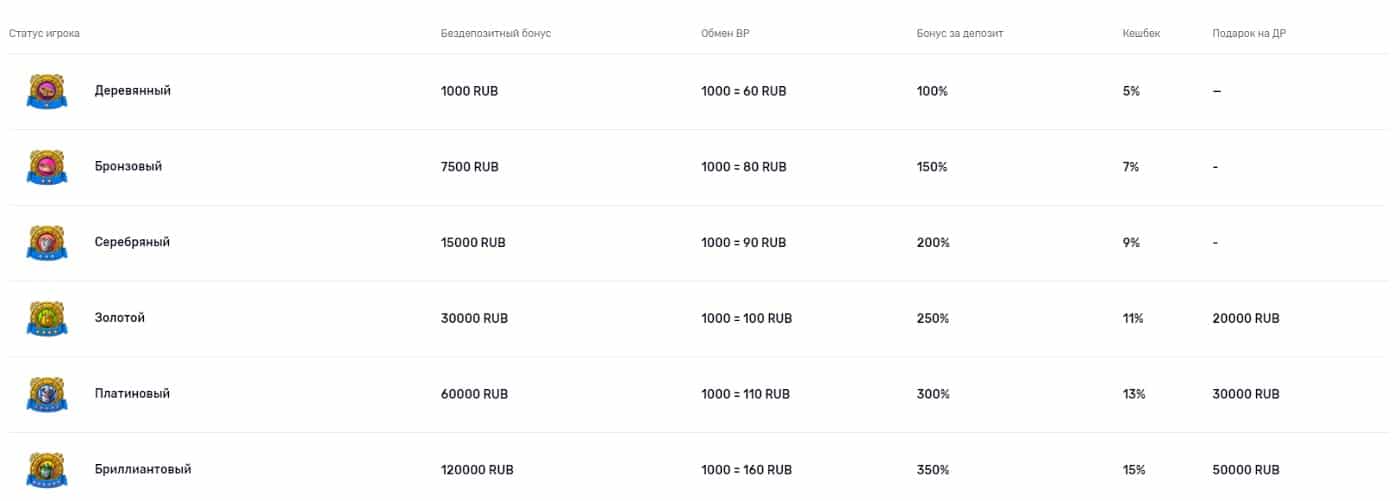Click the Бронзовый status badge icon
1400x501 pixels.
[46, 167]
